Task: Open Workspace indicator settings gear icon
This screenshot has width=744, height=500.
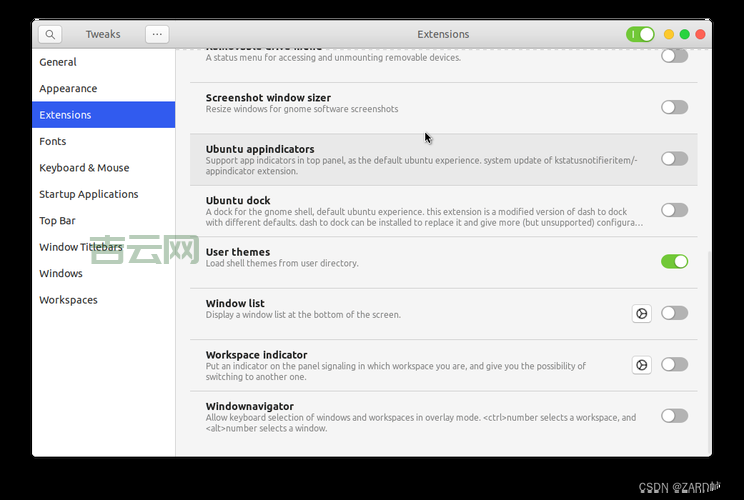Action: (641, 365)
